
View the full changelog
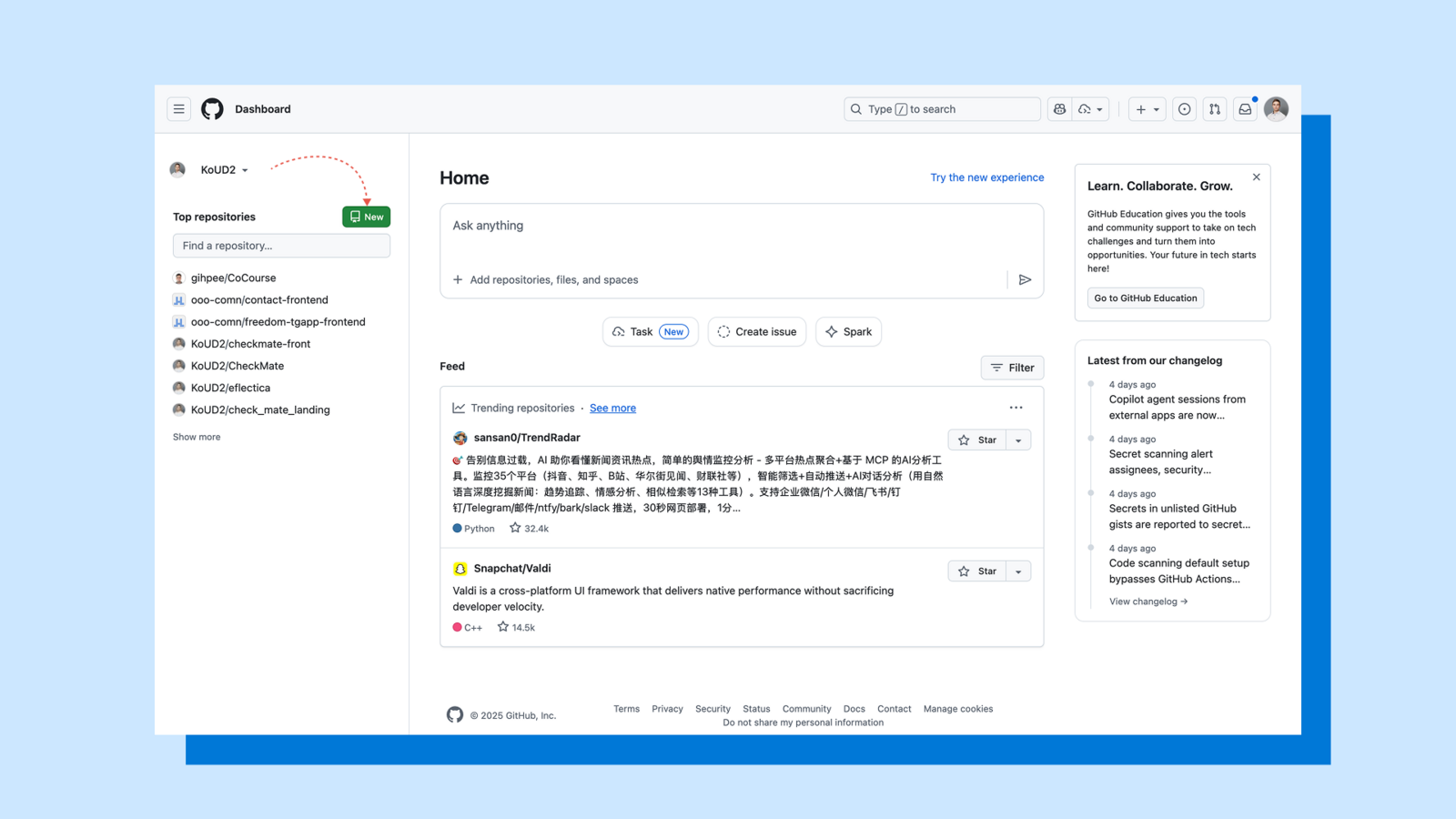tap(1148, 602)
